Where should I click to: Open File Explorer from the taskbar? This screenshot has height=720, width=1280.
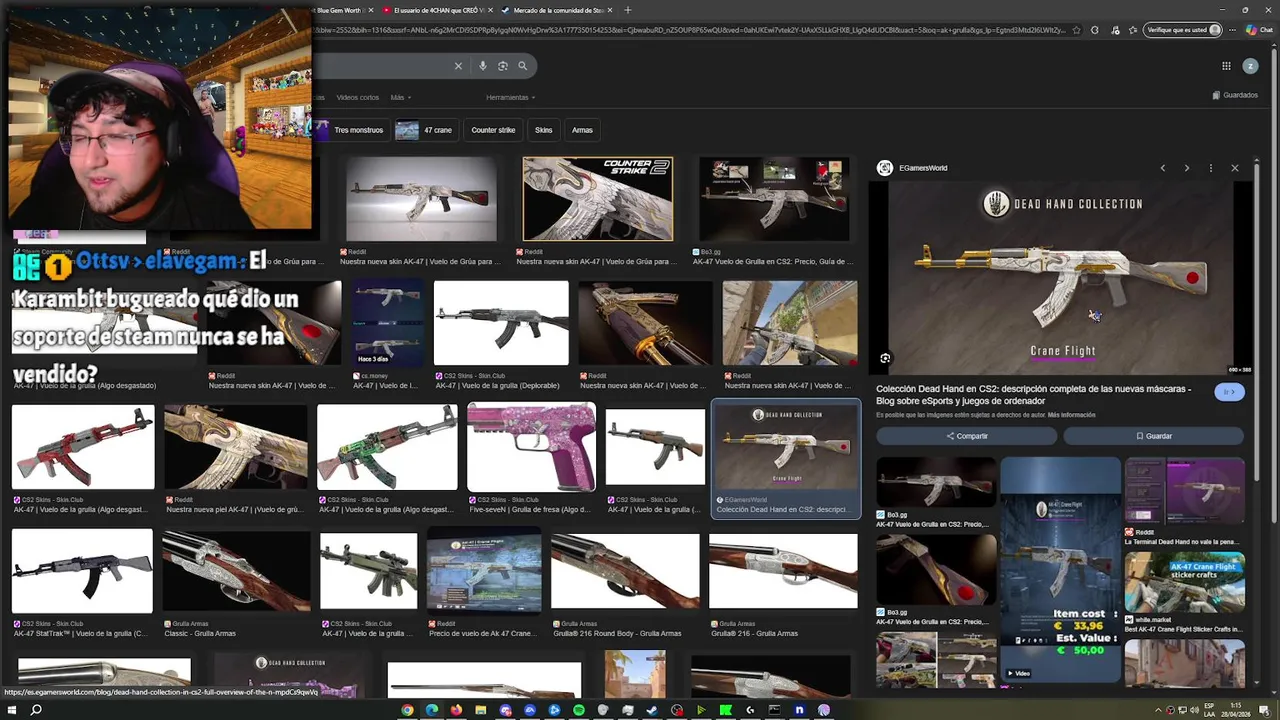point(480,710)
